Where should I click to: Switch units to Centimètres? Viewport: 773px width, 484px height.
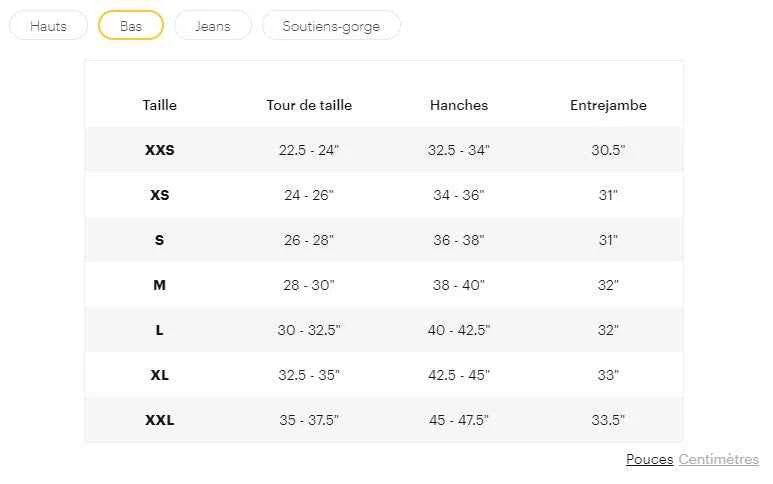(x=718, y=460)
